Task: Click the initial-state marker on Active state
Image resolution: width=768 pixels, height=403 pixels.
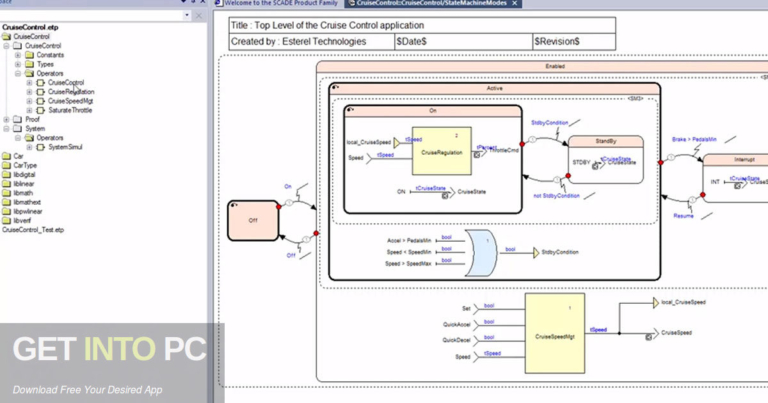Action: [336, 88]
